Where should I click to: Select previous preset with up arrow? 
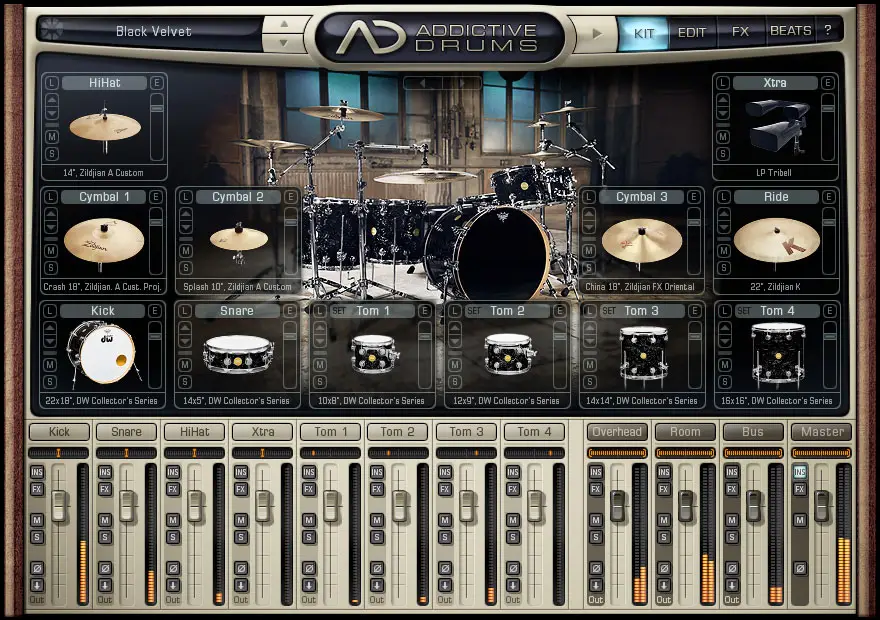point(284,24)
